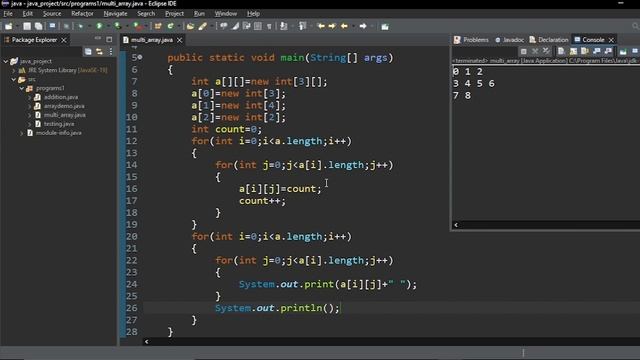
Task: Toggle Scroll Lock in the Console toolbar
Action: point(573,51)
